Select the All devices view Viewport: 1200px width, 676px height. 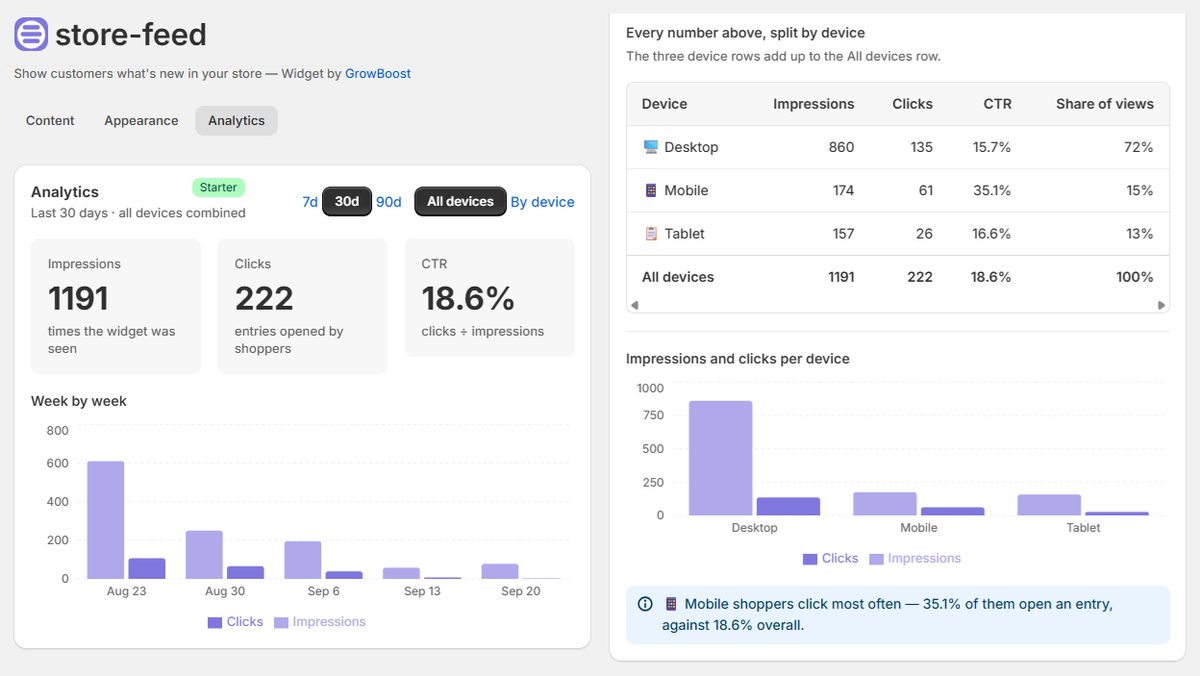click(x=460, y=202)
